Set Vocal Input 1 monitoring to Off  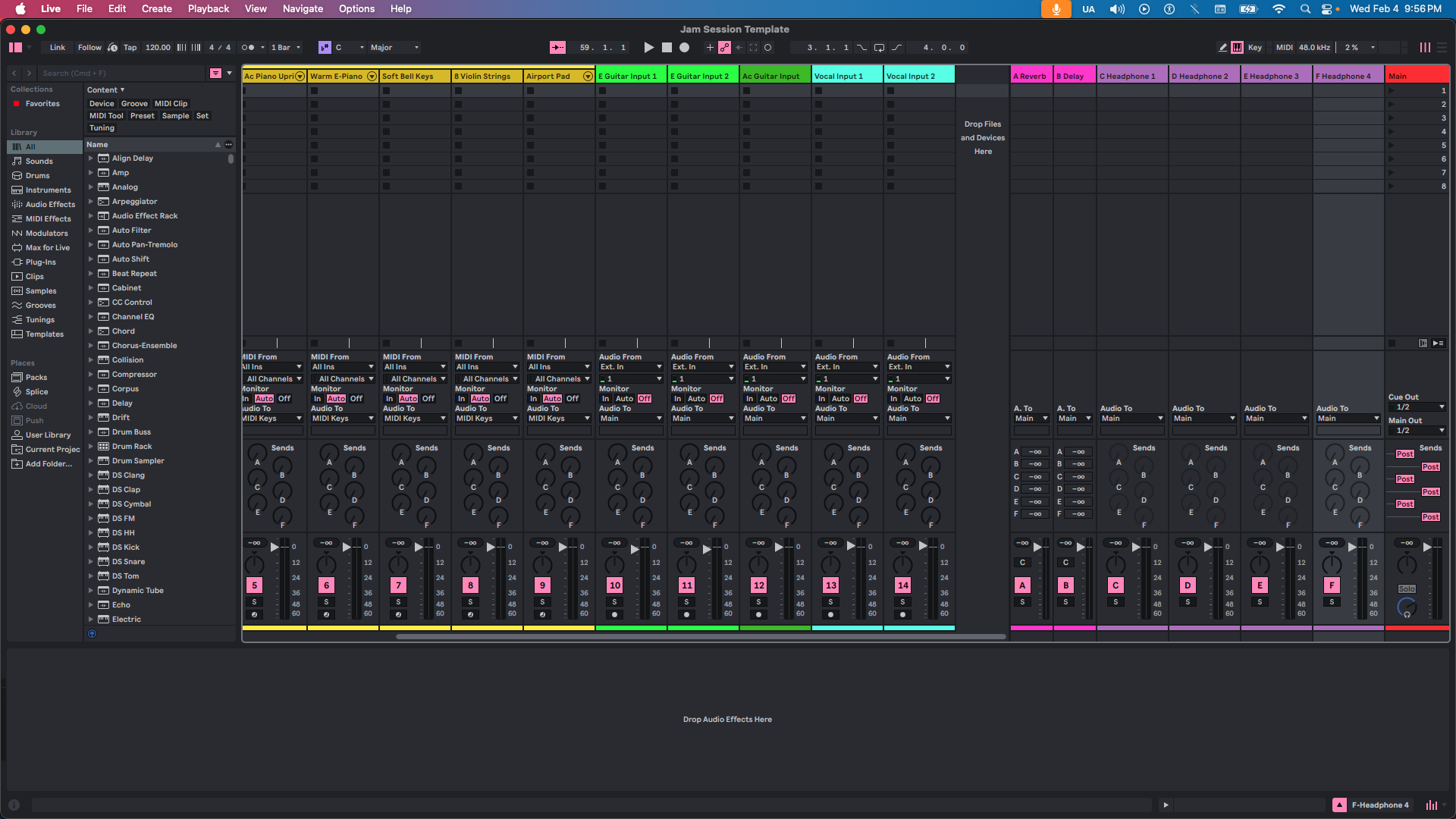(860, 398)
